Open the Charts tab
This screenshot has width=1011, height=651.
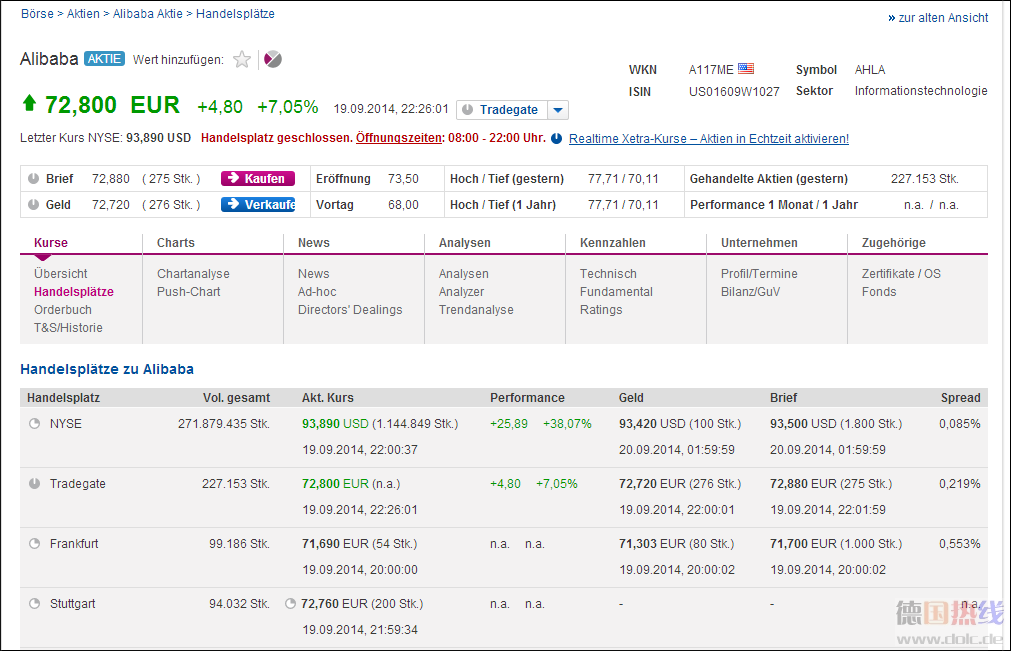point(175,242)
